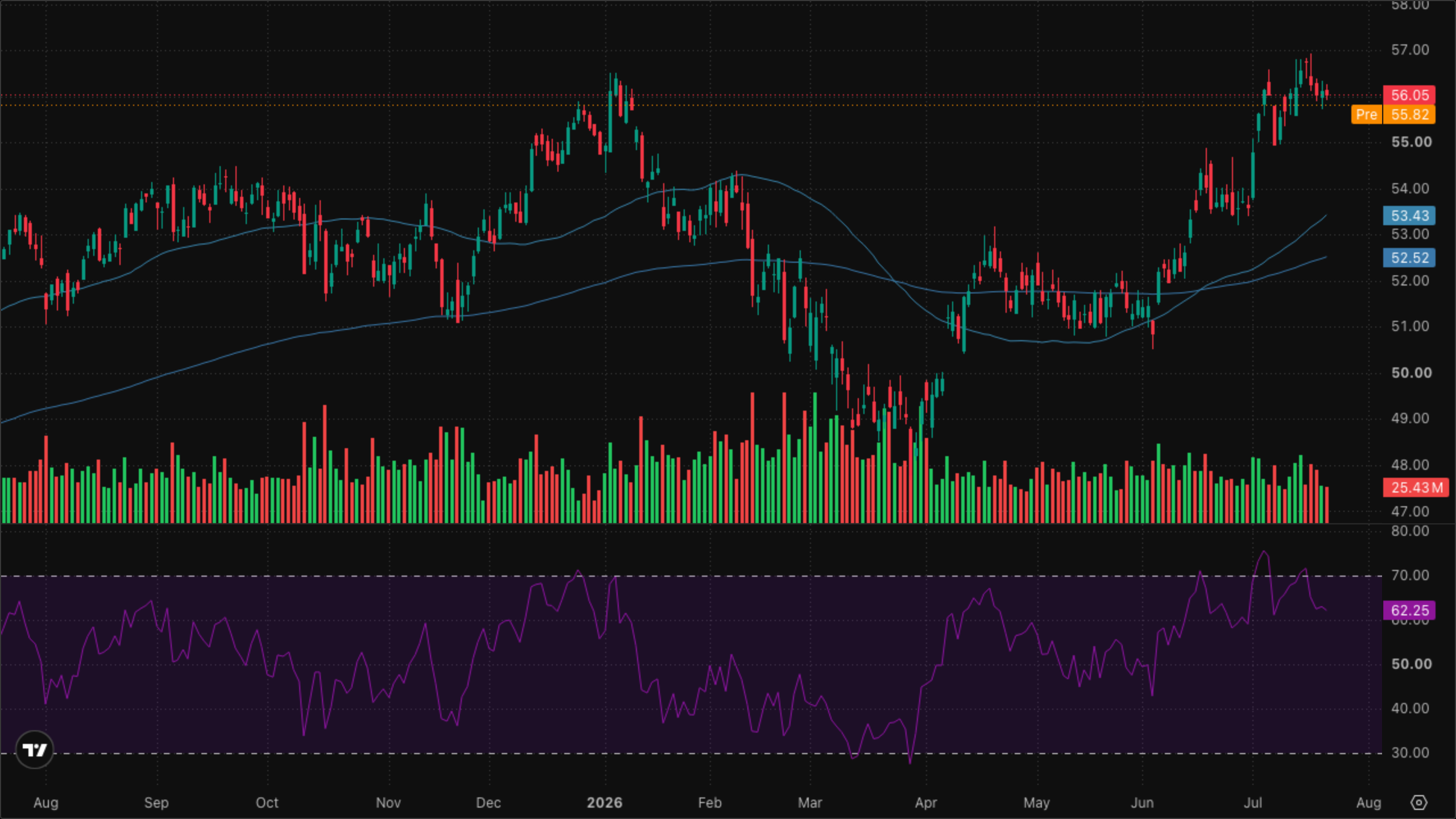
Task: Open chart settings gear icon
Action: [1419, 803]
